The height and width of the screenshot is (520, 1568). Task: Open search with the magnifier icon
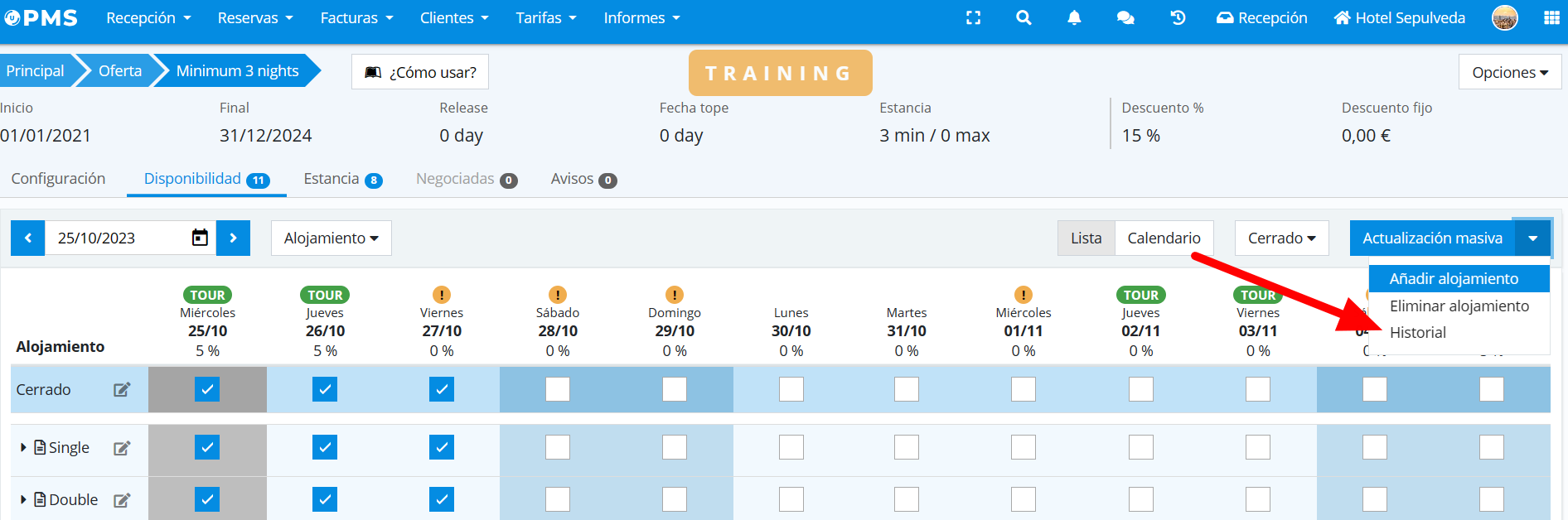[1024, 18]
